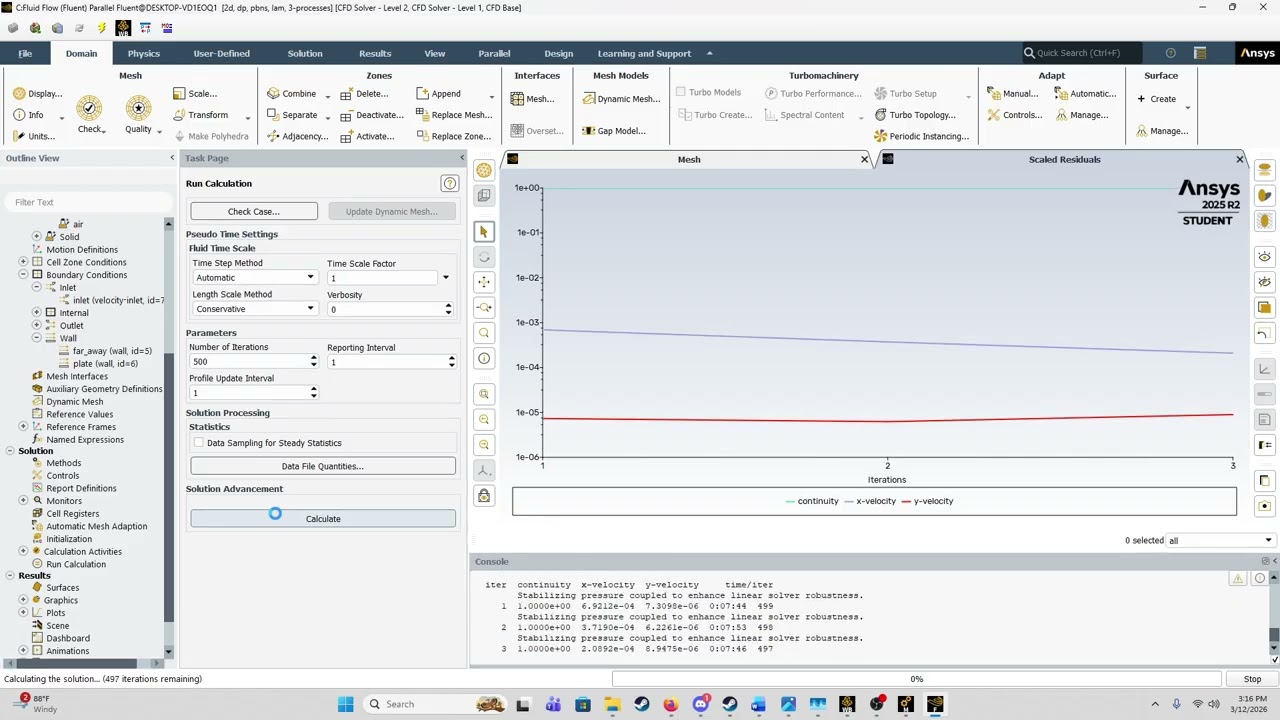1280x720 pixels.
Task: Select the pan view tool
Action: 484,282
